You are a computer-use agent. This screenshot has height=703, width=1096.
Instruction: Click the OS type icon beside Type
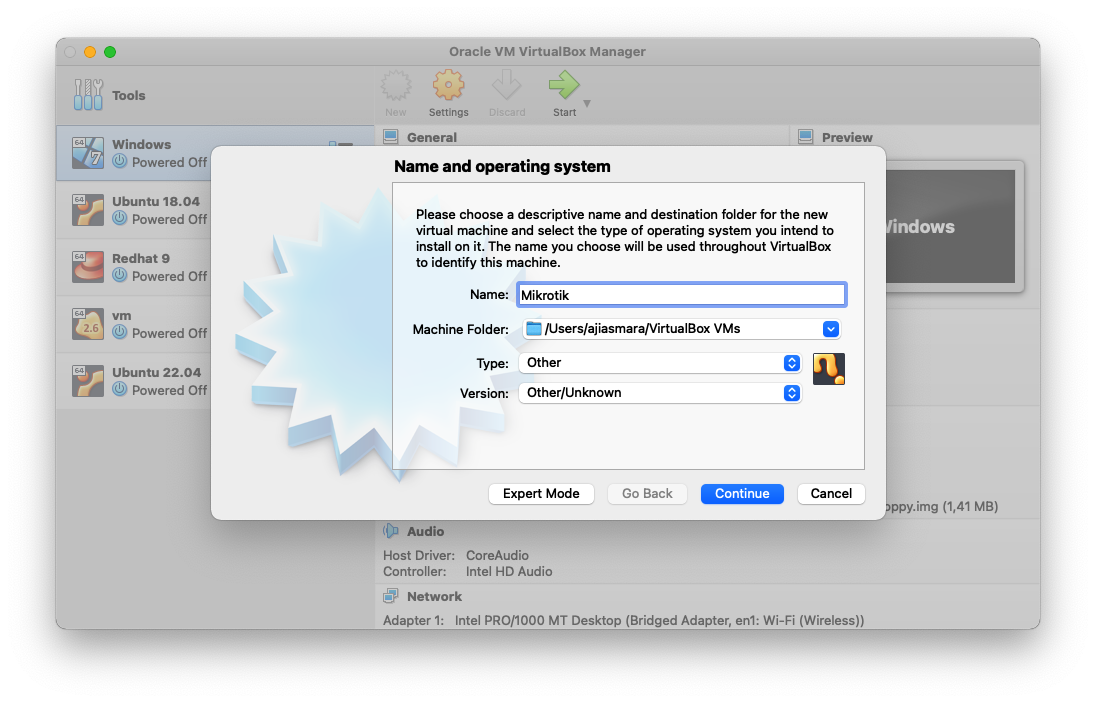point(829,369)
